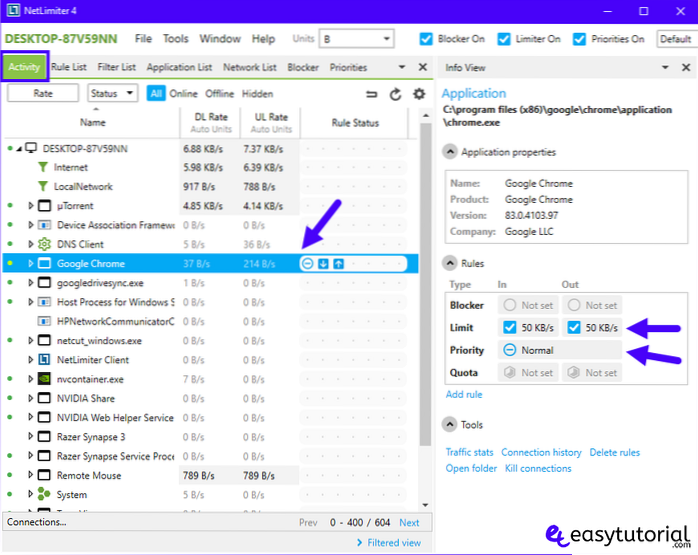Click the refresh icon in Activity toolbar
This screenshot has height=555, width=698.
point(395,94)
